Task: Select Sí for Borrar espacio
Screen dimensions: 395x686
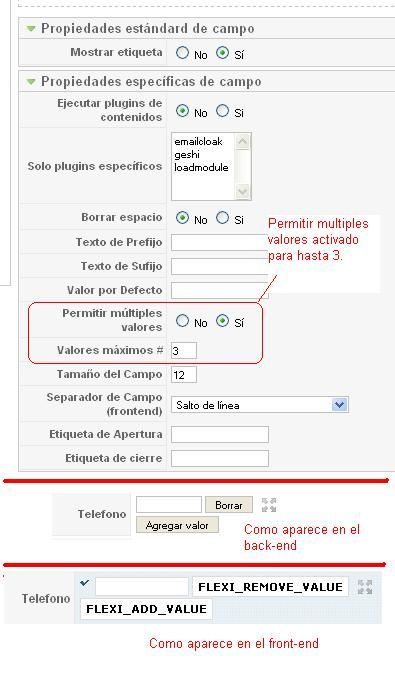Action: 222,217
